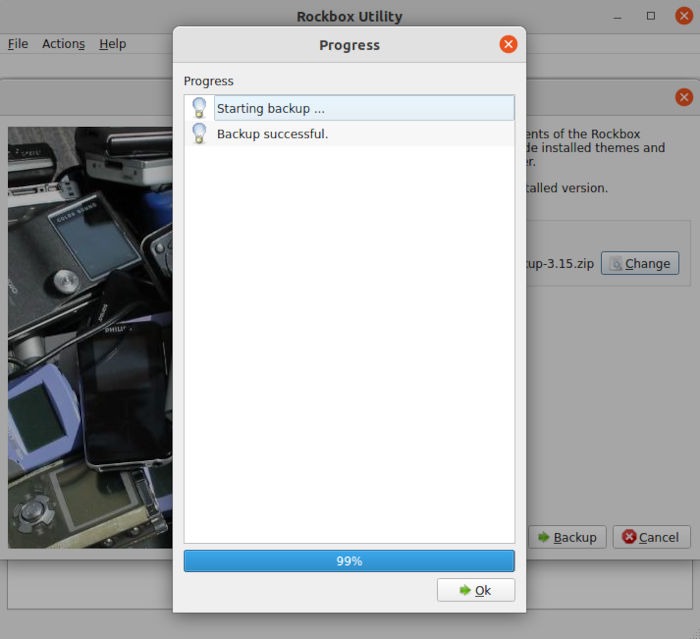
Task: Click the Backup button in the backup window
Action: (567, 537)
